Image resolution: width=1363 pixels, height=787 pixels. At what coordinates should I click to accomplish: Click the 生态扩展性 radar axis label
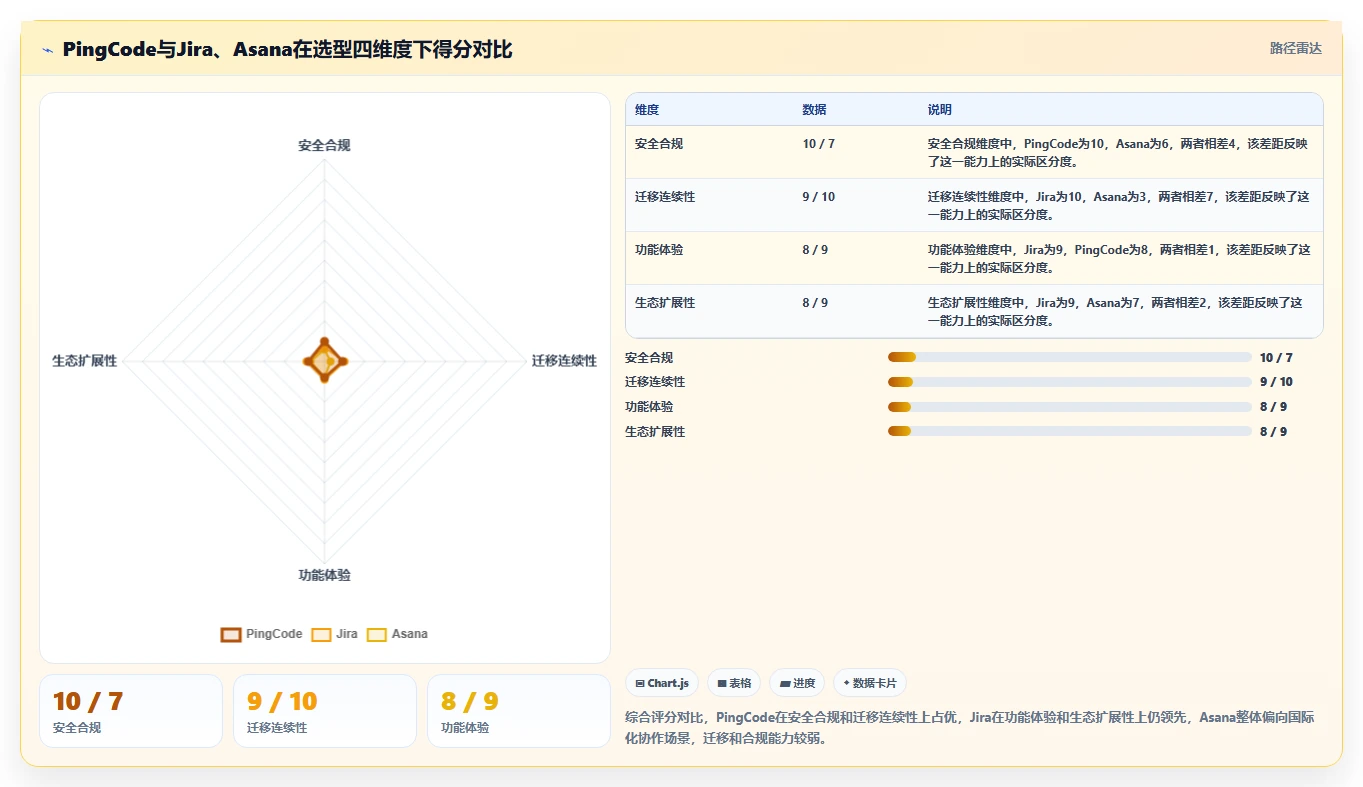click(x=85, y=361)
